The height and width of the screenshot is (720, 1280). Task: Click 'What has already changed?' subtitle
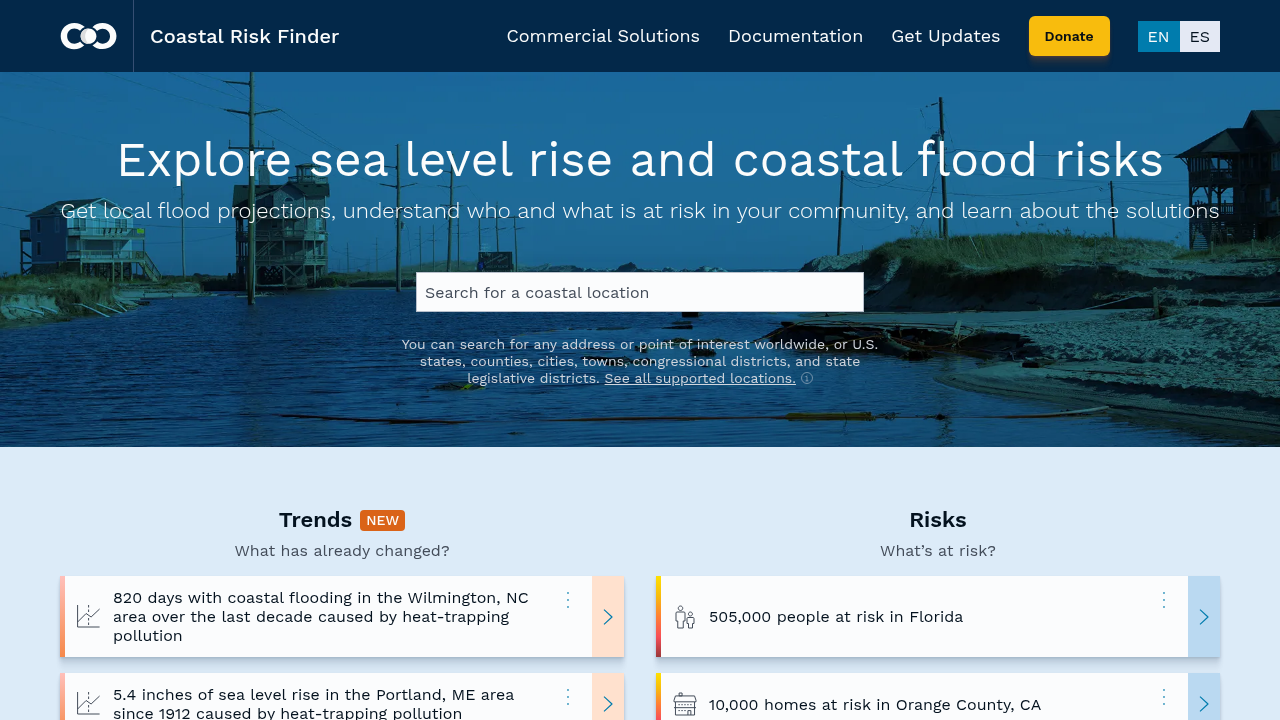[342, 551]
